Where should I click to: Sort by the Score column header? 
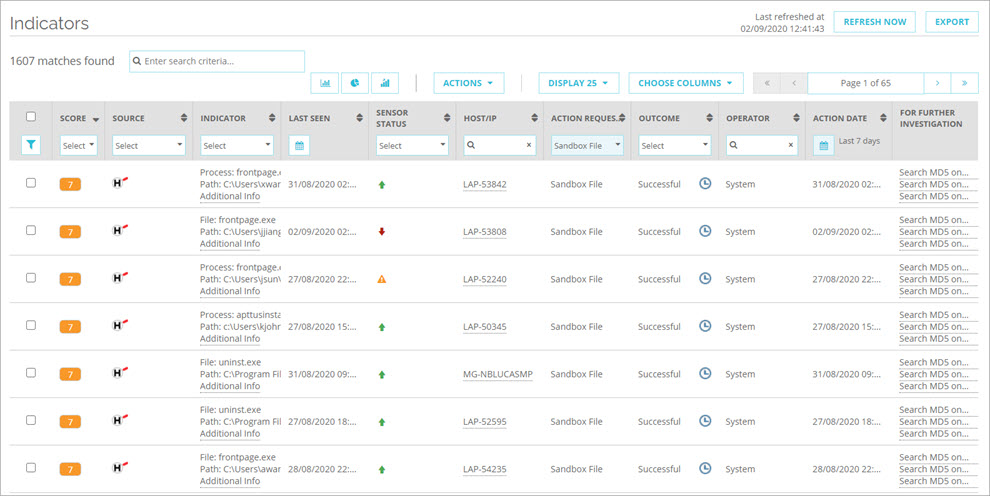pos(78,118)
